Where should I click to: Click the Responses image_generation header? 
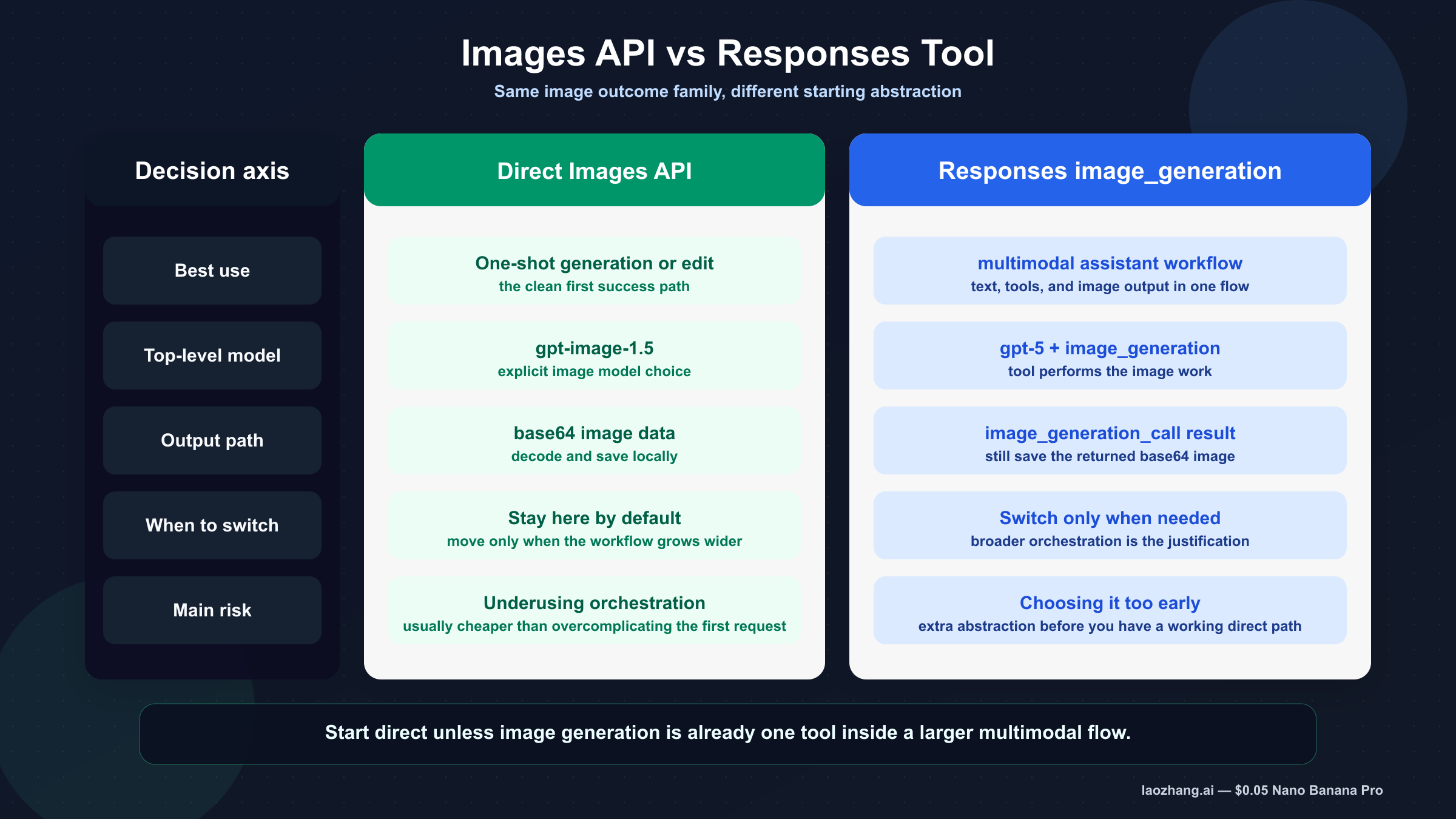[x=1109, y=170]
